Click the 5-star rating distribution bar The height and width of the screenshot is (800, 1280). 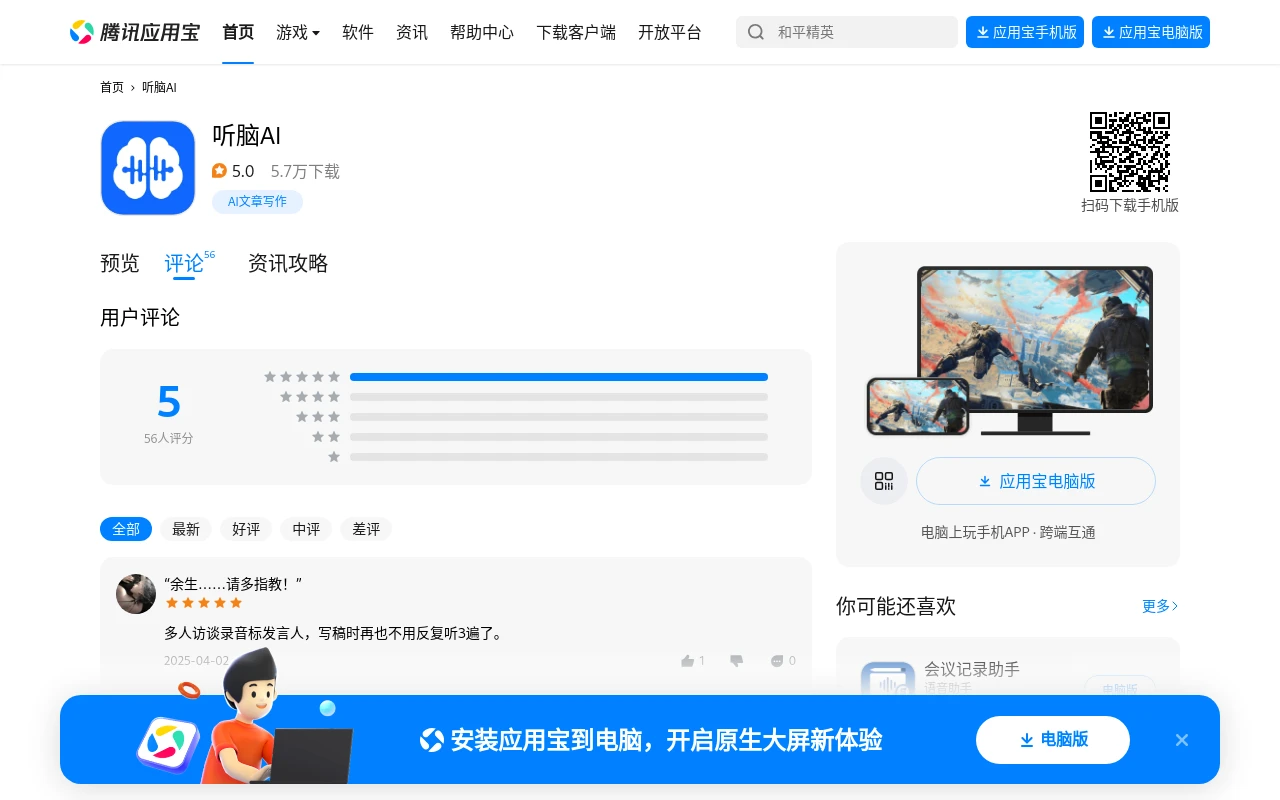point(558,377)
